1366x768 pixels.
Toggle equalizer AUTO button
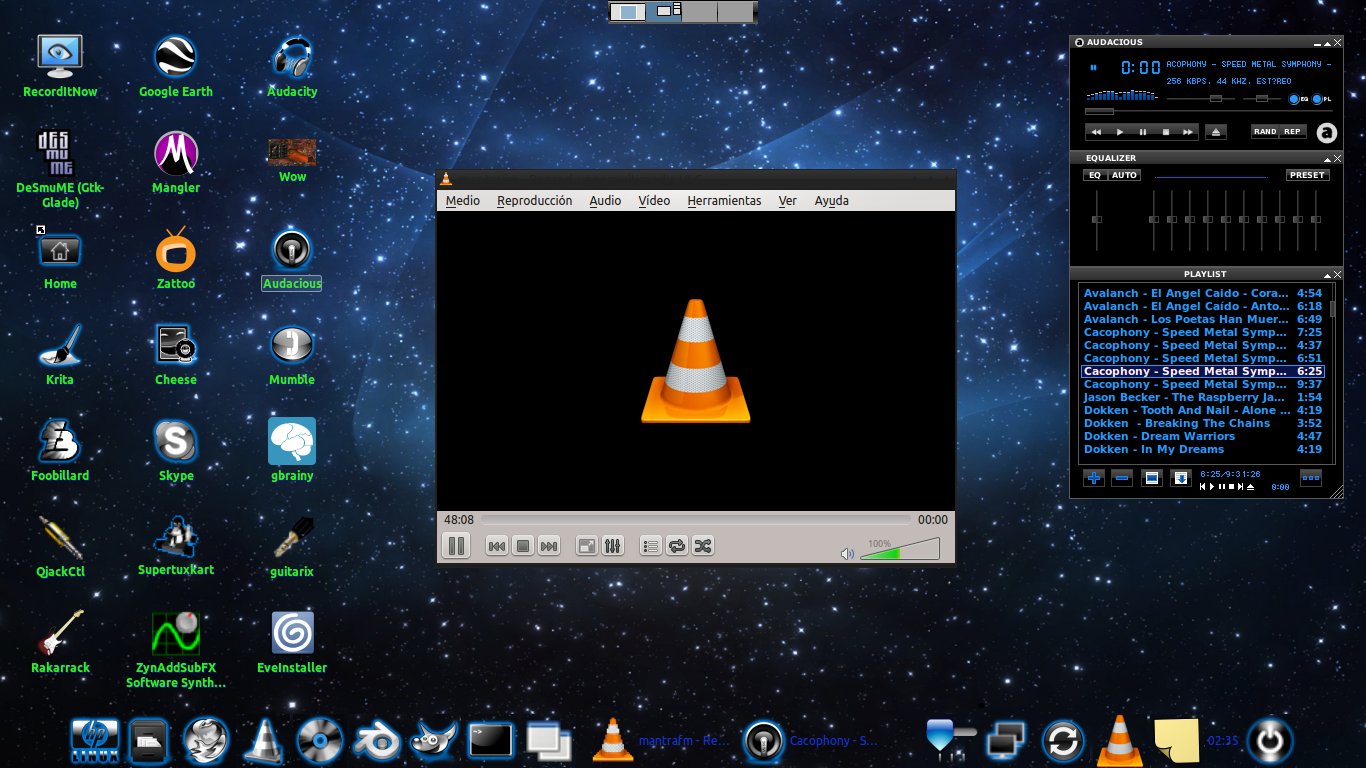(x=1125, y=175)
